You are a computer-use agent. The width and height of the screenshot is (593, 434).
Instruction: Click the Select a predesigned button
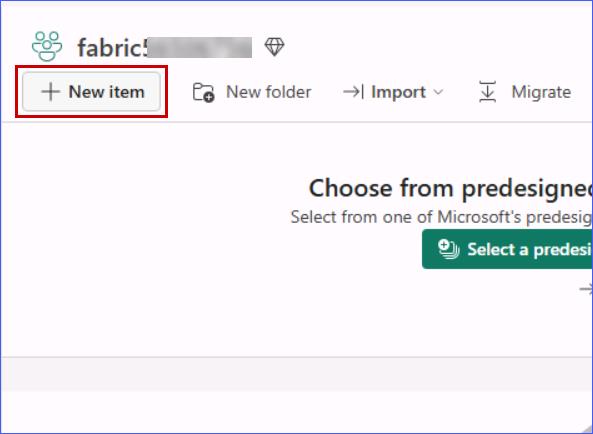507,249
